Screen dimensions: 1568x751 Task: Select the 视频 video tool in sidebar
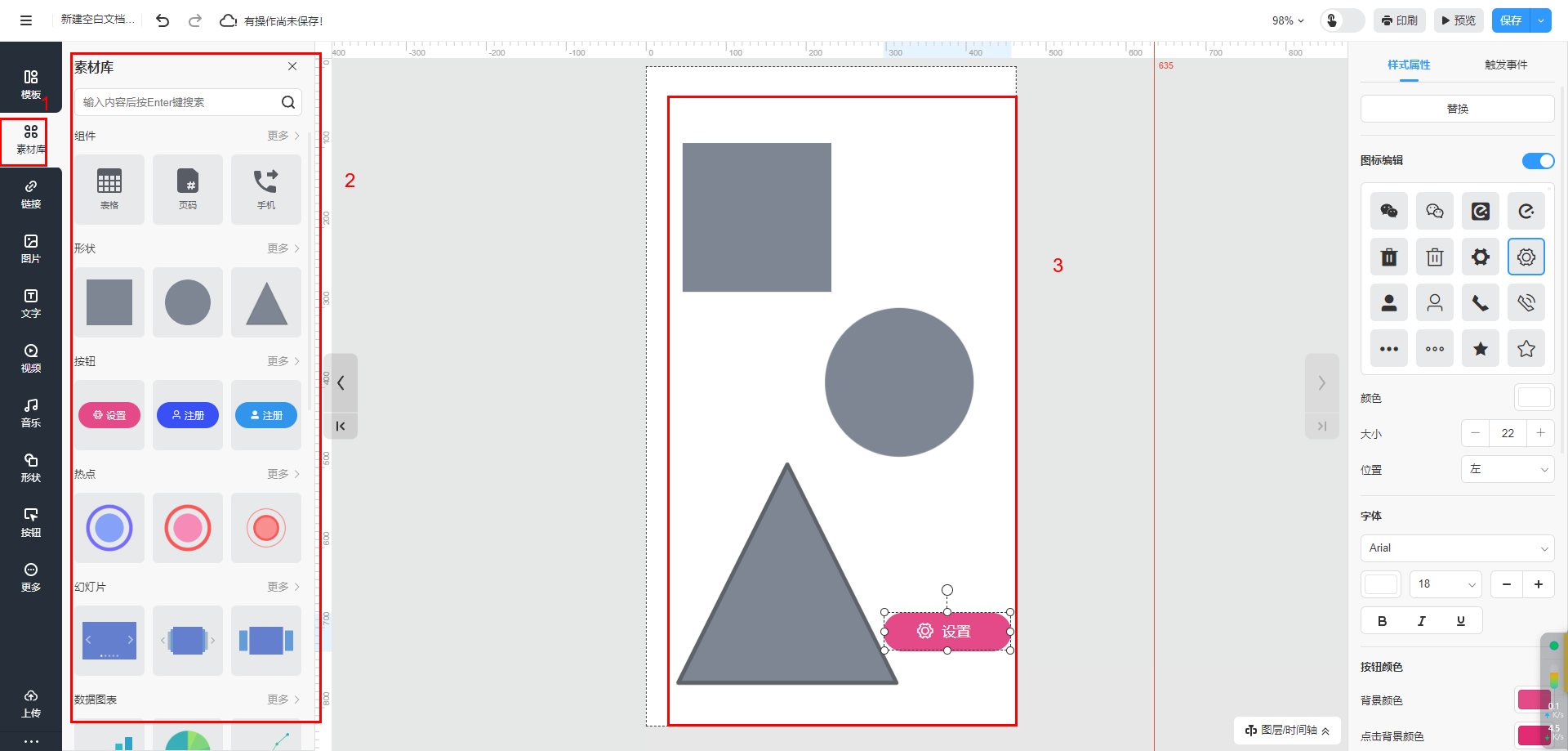click(30, 358)
